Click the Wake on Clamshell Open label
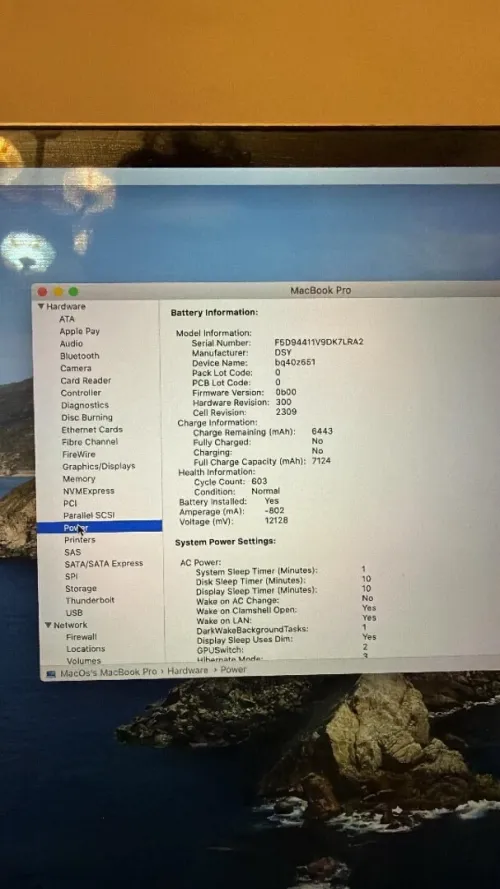This screenshot has width=500, height=889. [247, 611]
